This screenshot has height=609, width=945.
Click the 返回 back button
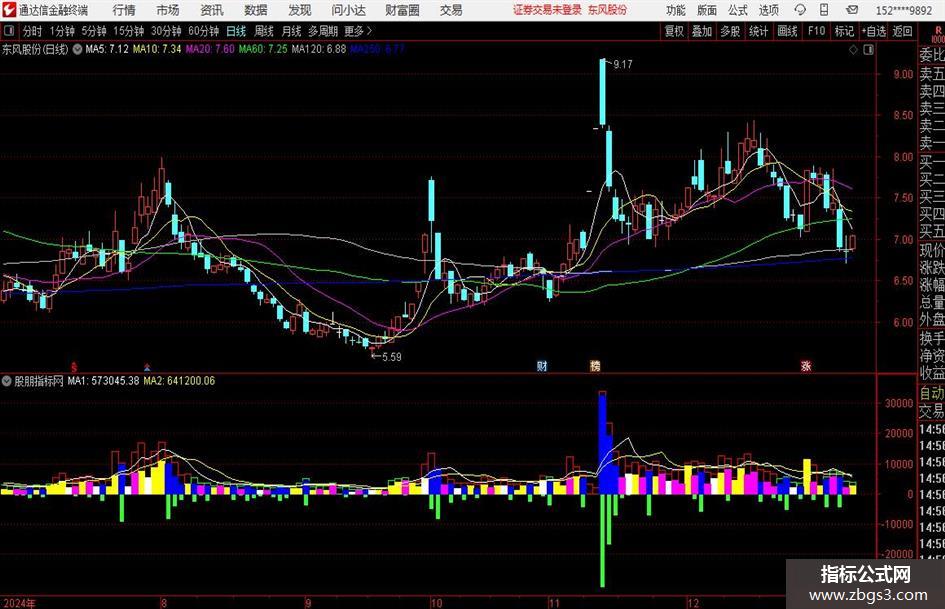902,31
